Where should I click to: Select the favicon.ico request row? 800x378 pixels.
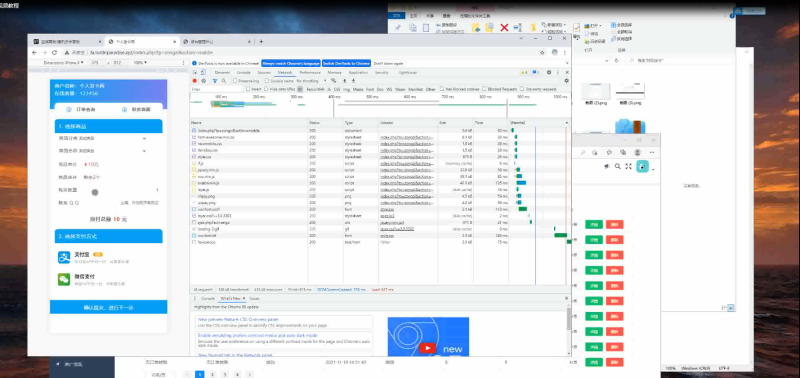coord(380,242)
